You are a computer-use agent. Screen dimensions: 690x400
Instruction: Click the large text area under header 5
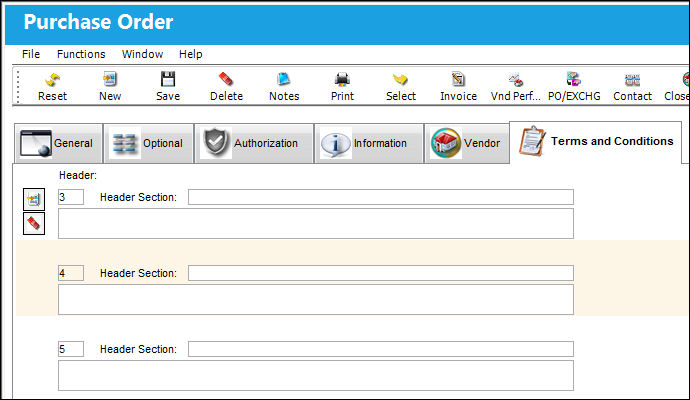click(316, 376)
